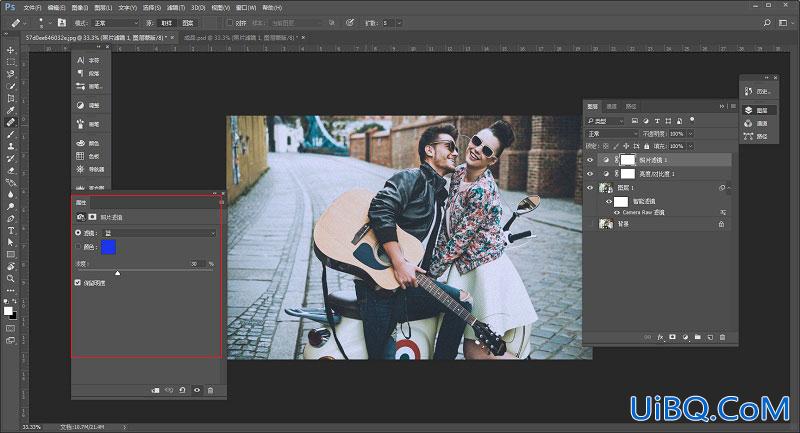Select the Hand tool
This screenshot has height=433, width=800.
coord(11,267)
